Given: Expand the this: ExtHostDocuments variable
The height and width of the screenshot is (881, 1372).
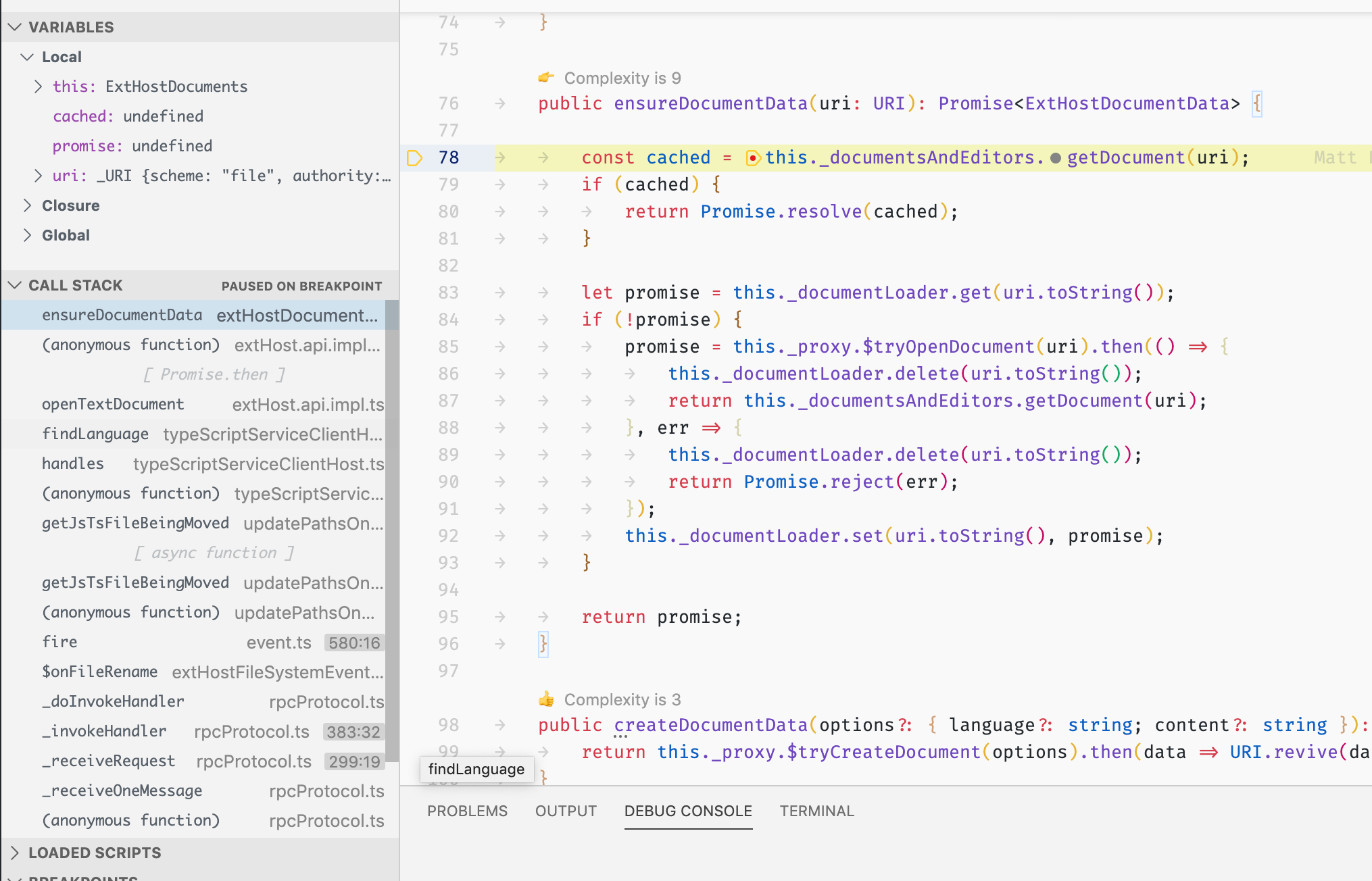Looking at the screenshot, I should [x=38, y=86].
